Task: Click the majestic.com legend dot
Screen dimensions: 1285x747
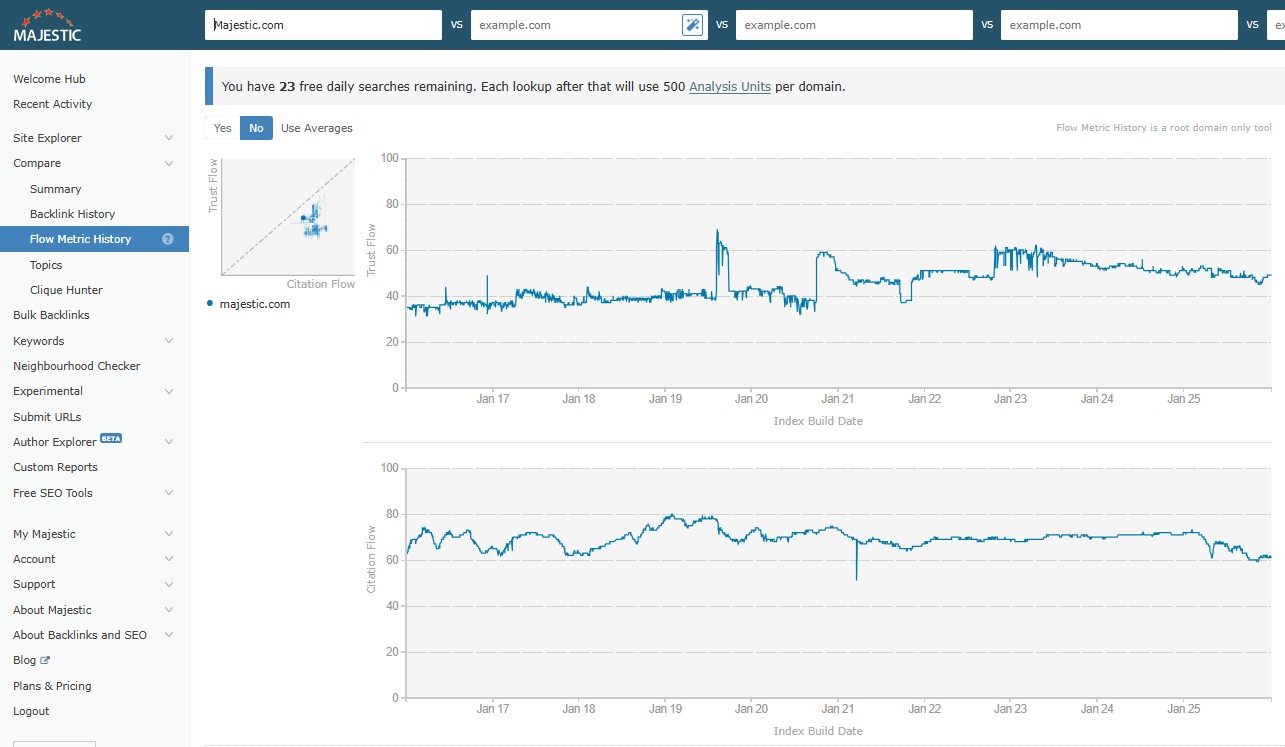Action: pyautogui.click(x=210, y=303)
